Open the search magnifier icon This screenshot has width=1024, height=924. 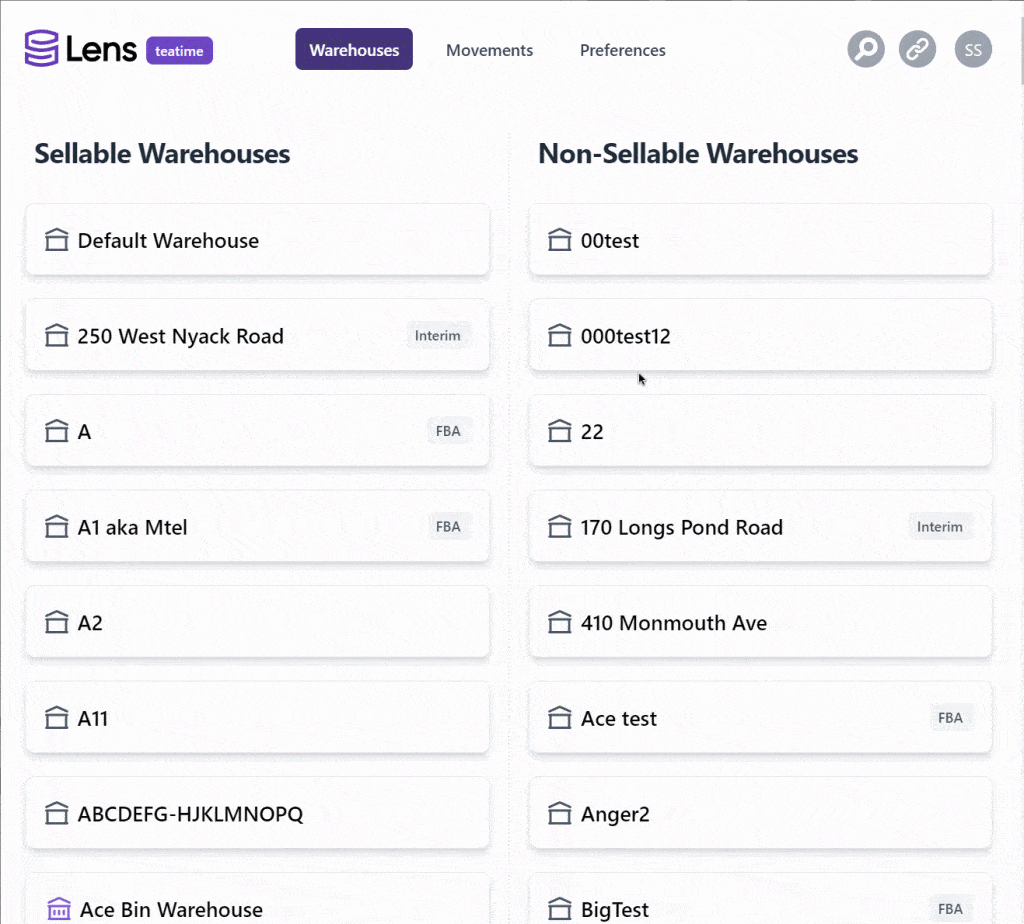pyautogui.click(x=866, y=49)
